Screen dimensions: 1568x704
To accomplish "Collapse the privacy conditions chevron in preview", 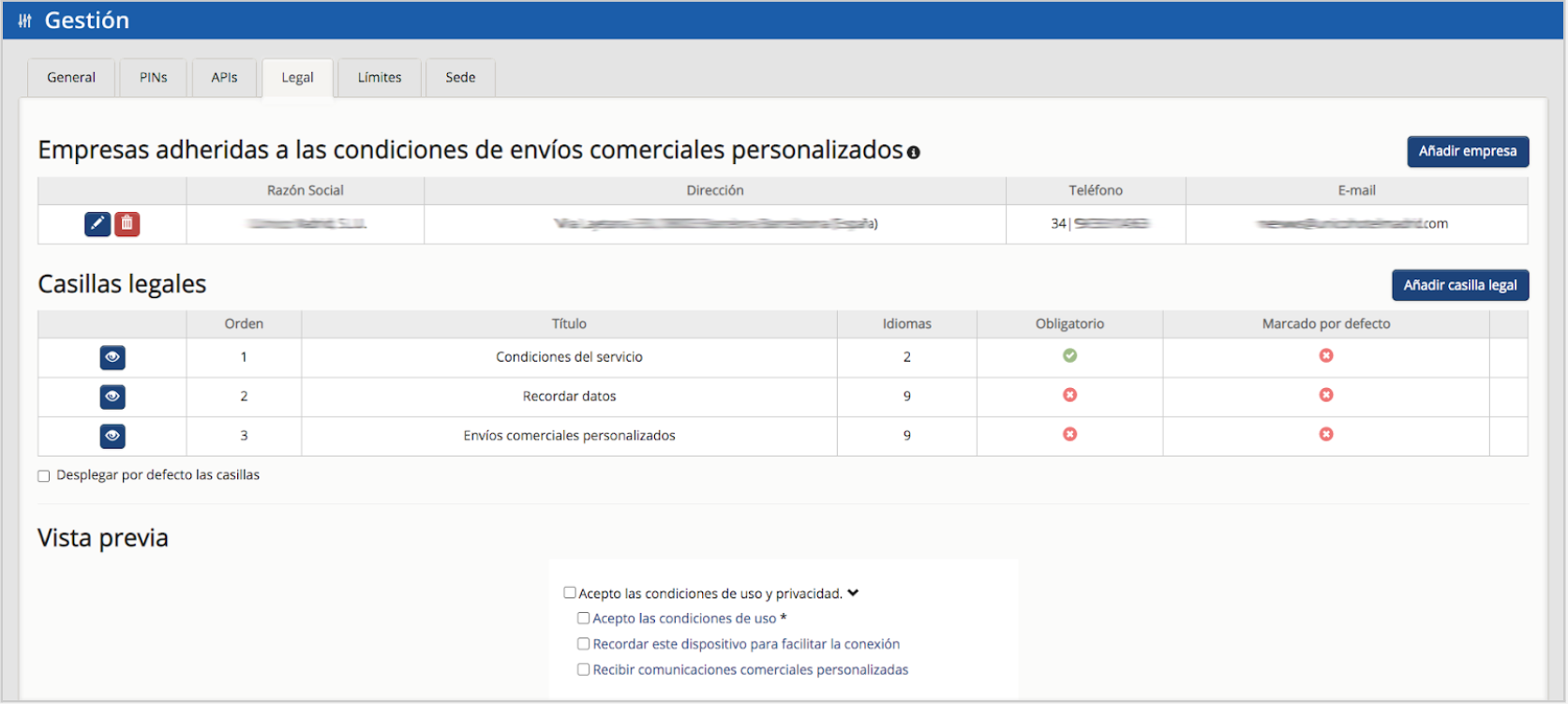I will (853, 593).
